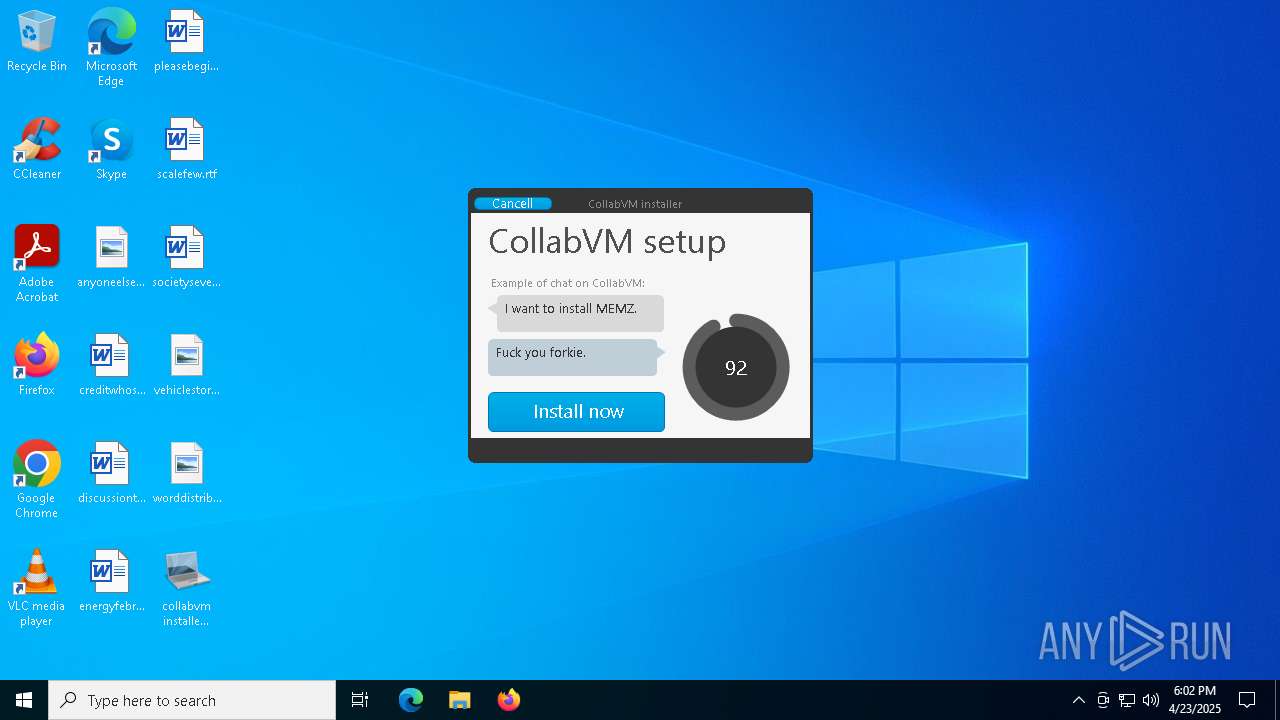
Task: Open the volume control tray icon
Action: tap(1151, 700)
